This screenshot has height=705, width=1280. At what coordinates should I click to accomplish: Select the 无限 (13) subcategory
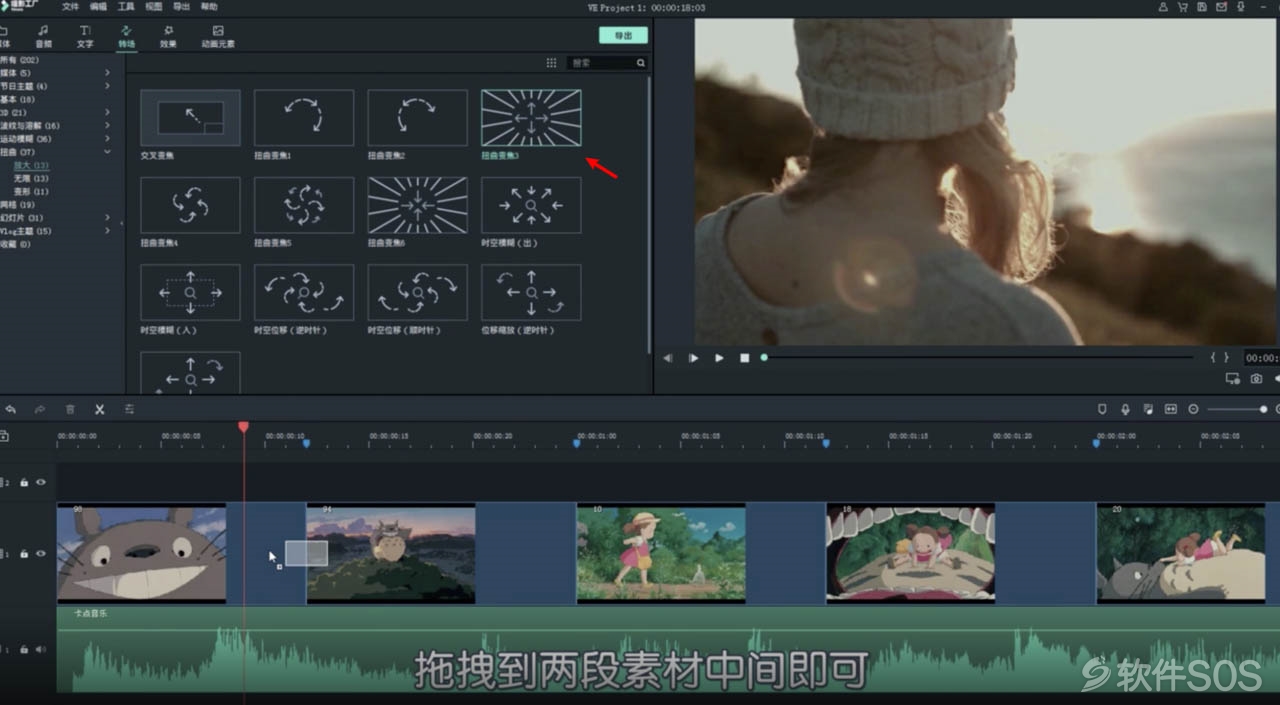31,178
